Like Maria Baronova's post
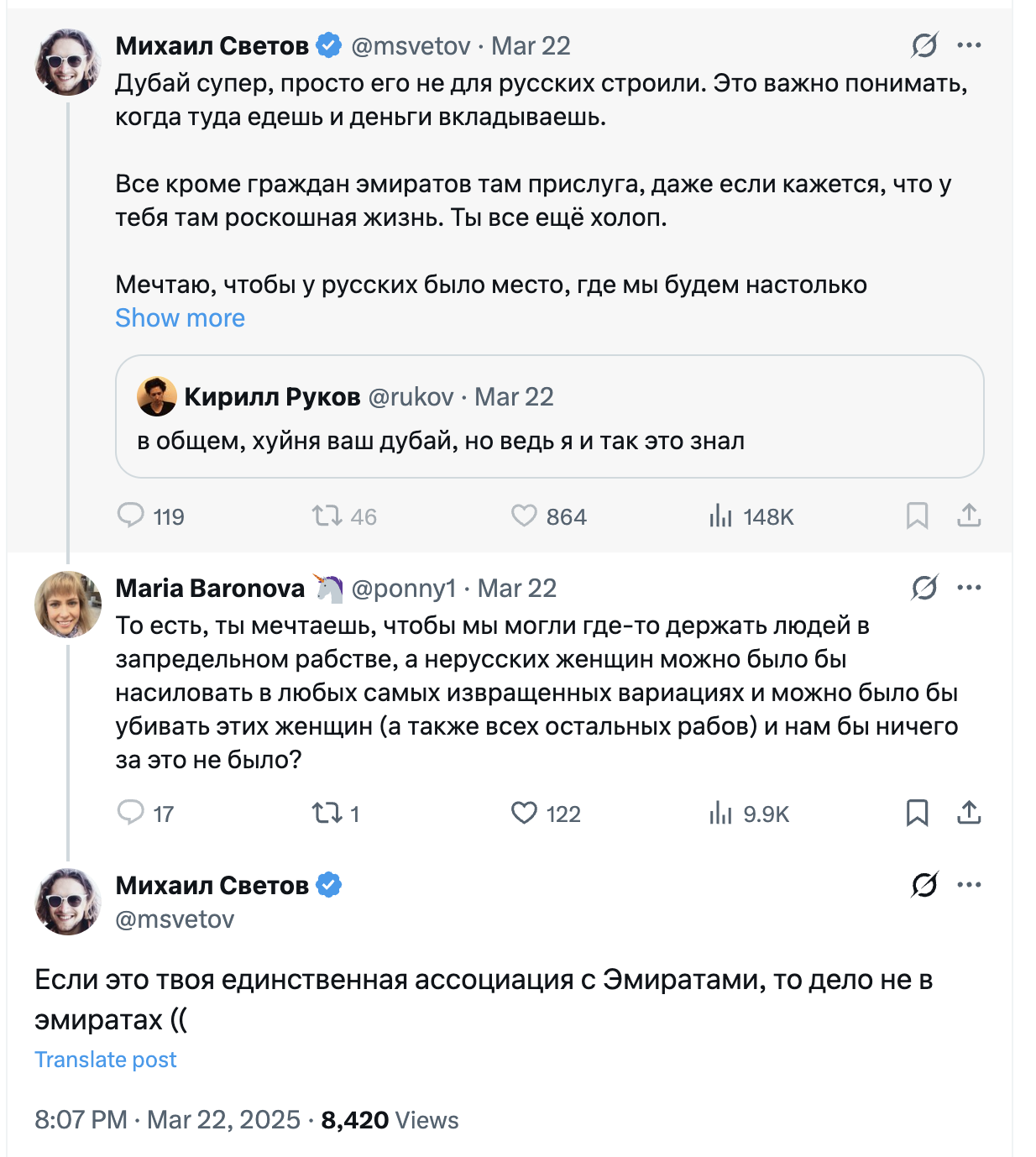 [x=524, y=812]
